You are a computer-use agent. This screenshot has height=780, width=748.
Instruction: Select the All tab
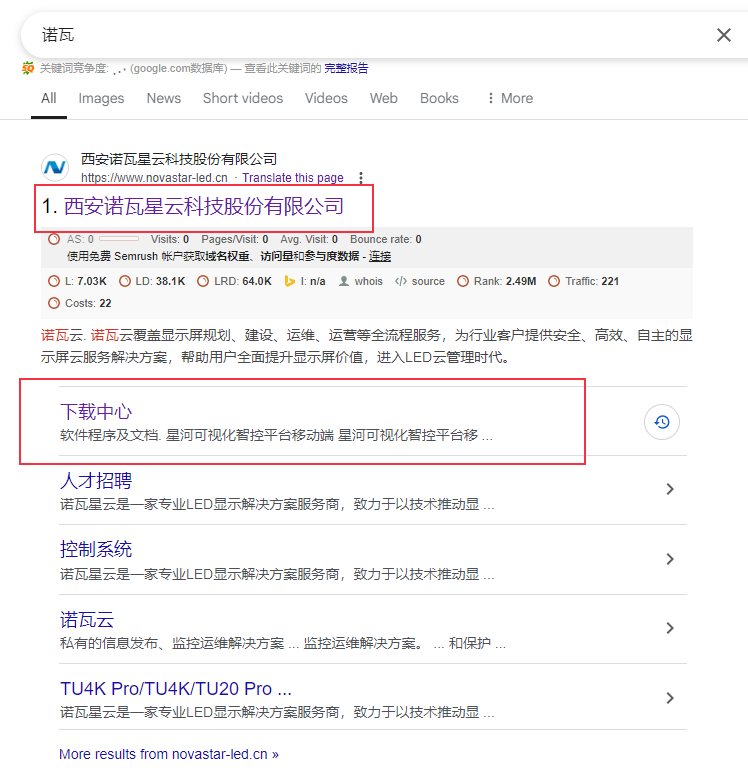(x=49, y=98)
